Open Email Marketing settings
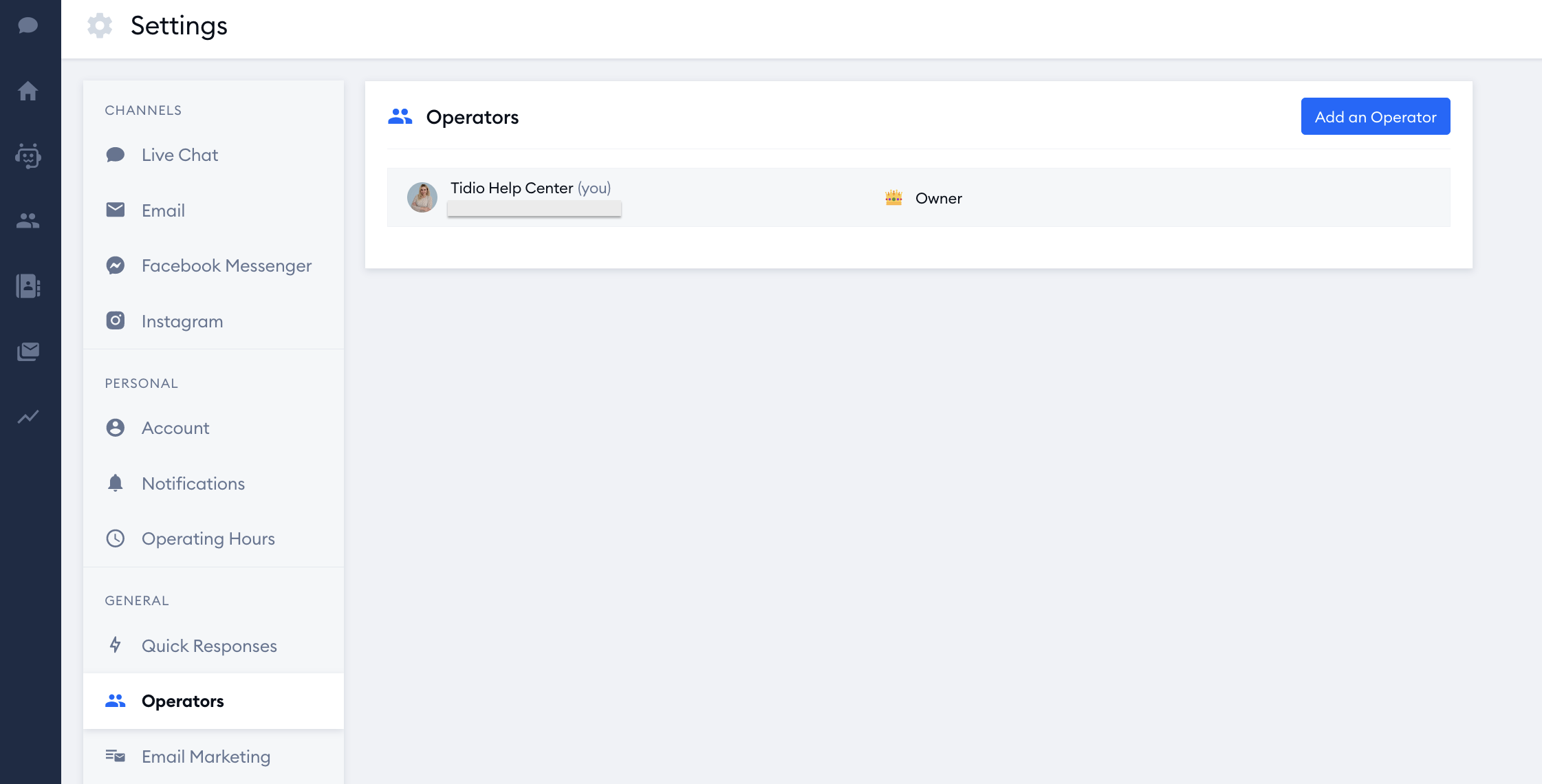 (213, 756)
